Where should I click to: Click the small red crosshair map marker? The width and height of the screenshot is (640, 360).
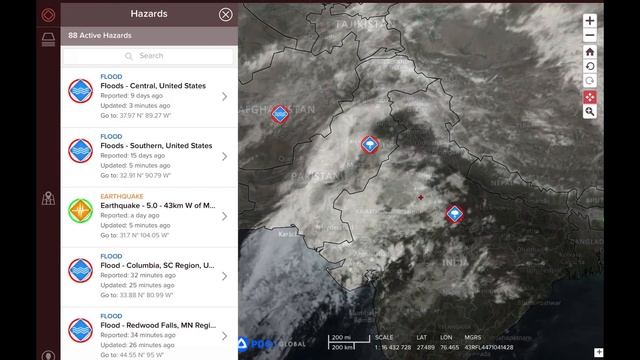coord(420,198)
